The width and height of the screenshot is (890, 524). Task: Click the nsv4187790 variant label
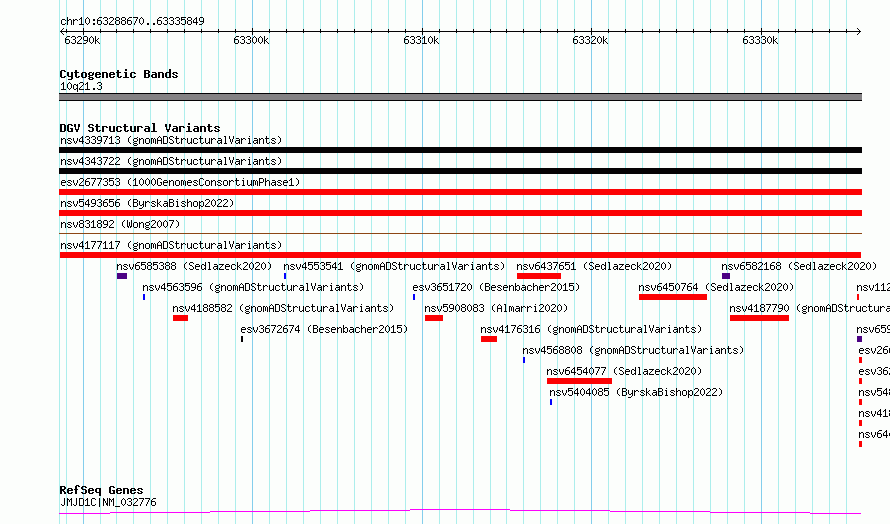pos(809,308)
